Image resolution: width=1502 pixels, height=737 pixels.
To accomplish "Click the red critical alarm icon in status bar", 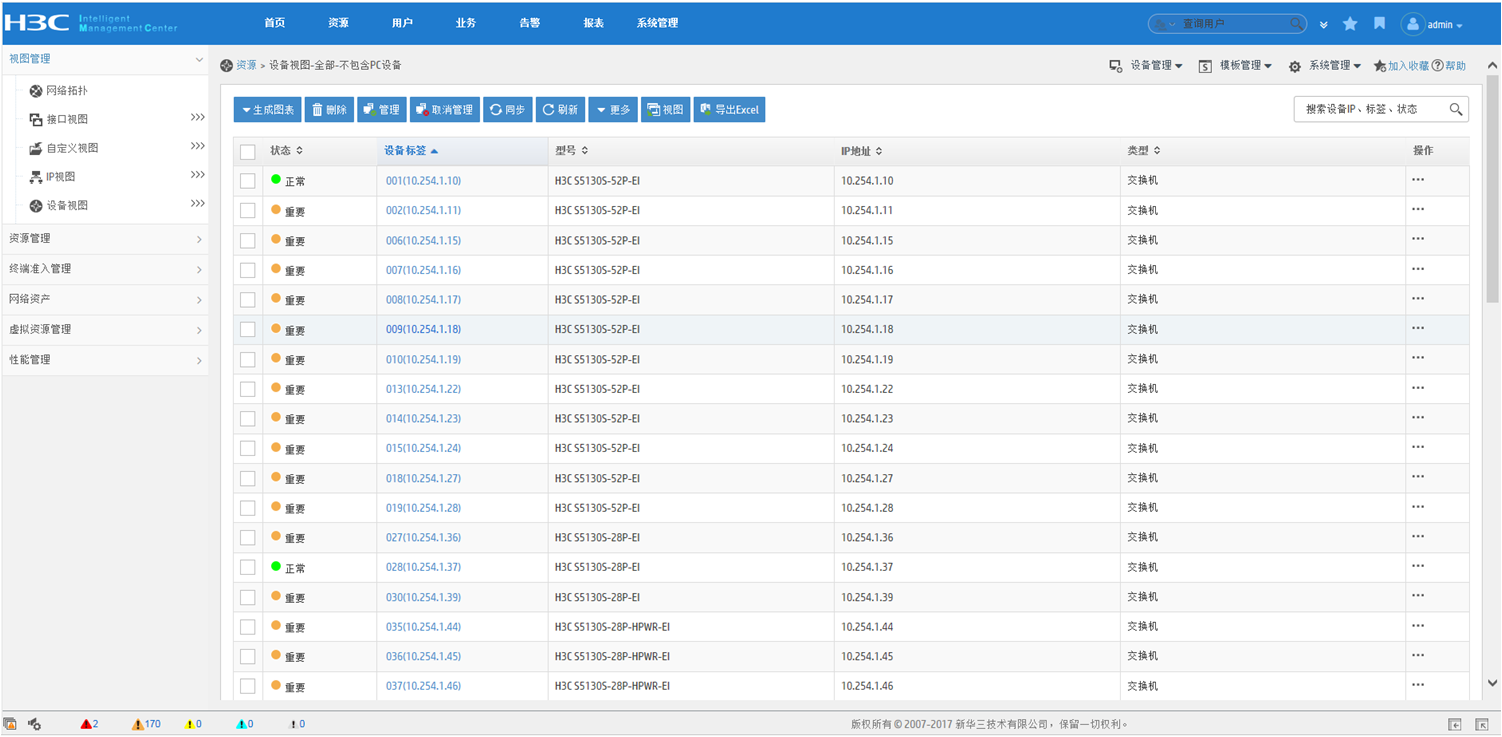I will coord(86,724).
